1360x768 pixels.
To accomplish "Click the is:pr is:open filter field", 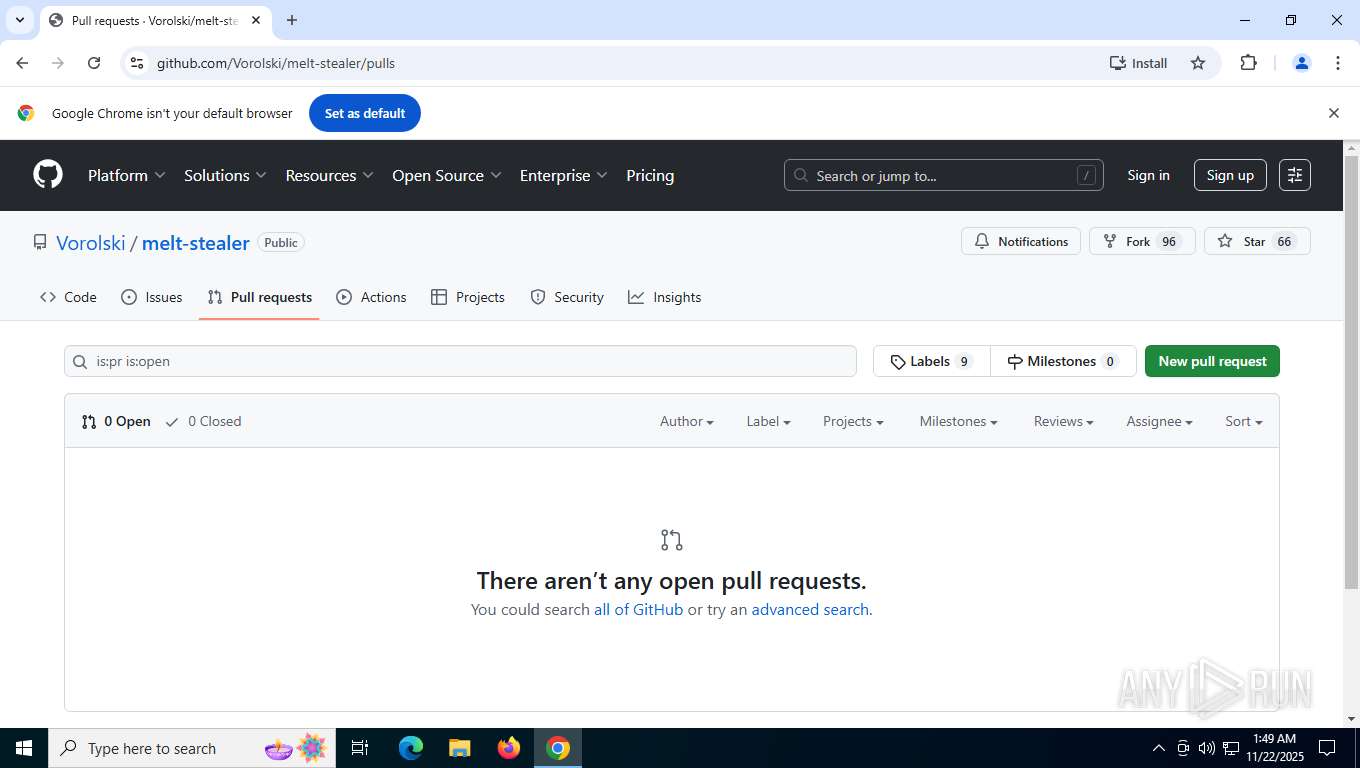I will coord(460,361).
